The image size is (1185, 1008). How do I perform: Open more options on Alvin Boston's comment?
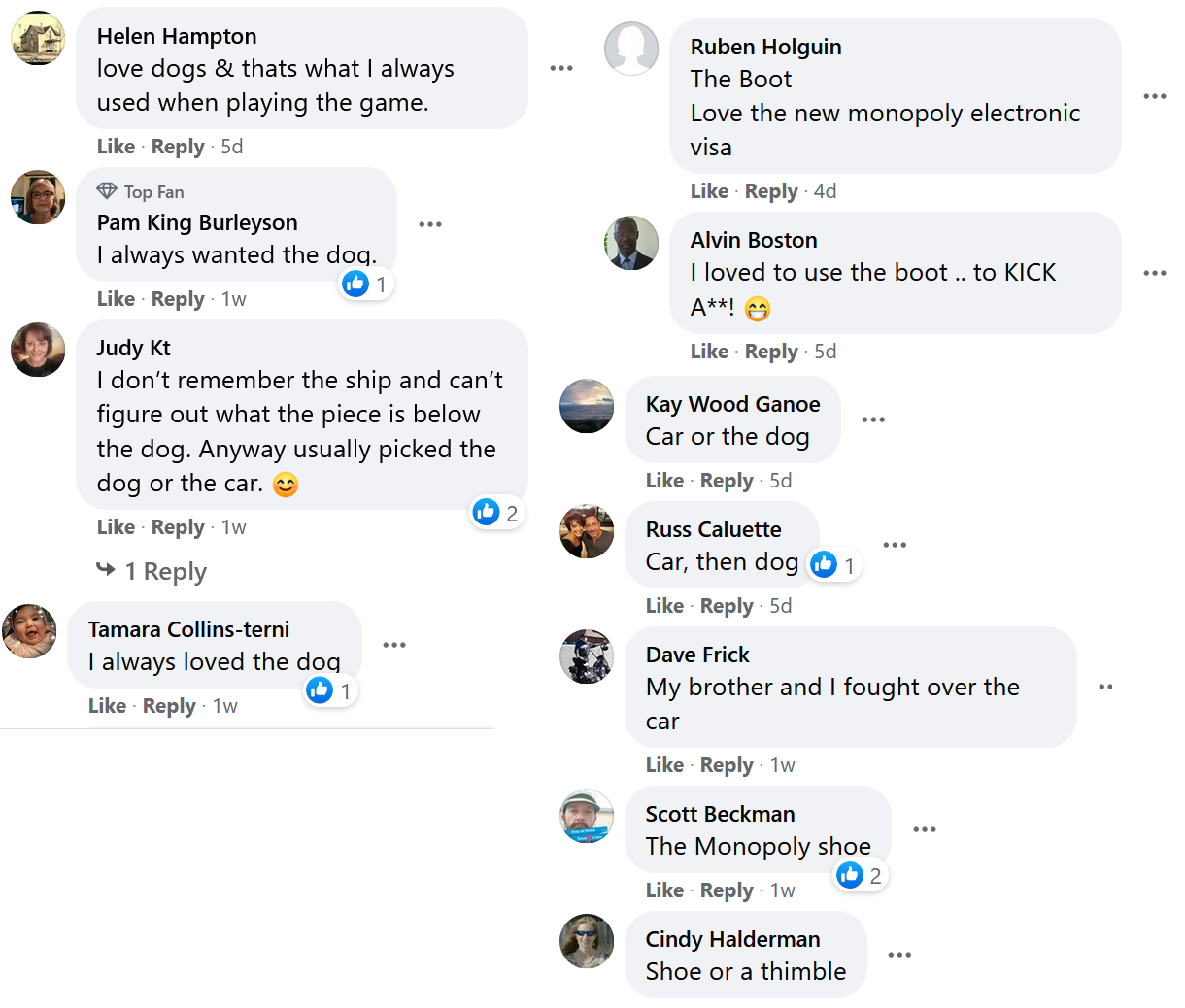pyautogui.click(x=1155, y=273)
